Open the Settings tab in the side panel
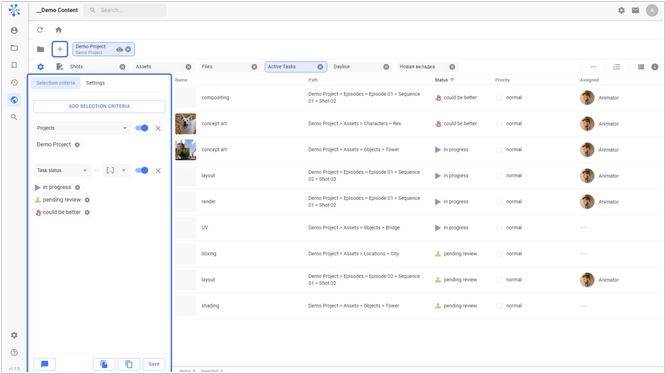 click(x=95, y=83)
